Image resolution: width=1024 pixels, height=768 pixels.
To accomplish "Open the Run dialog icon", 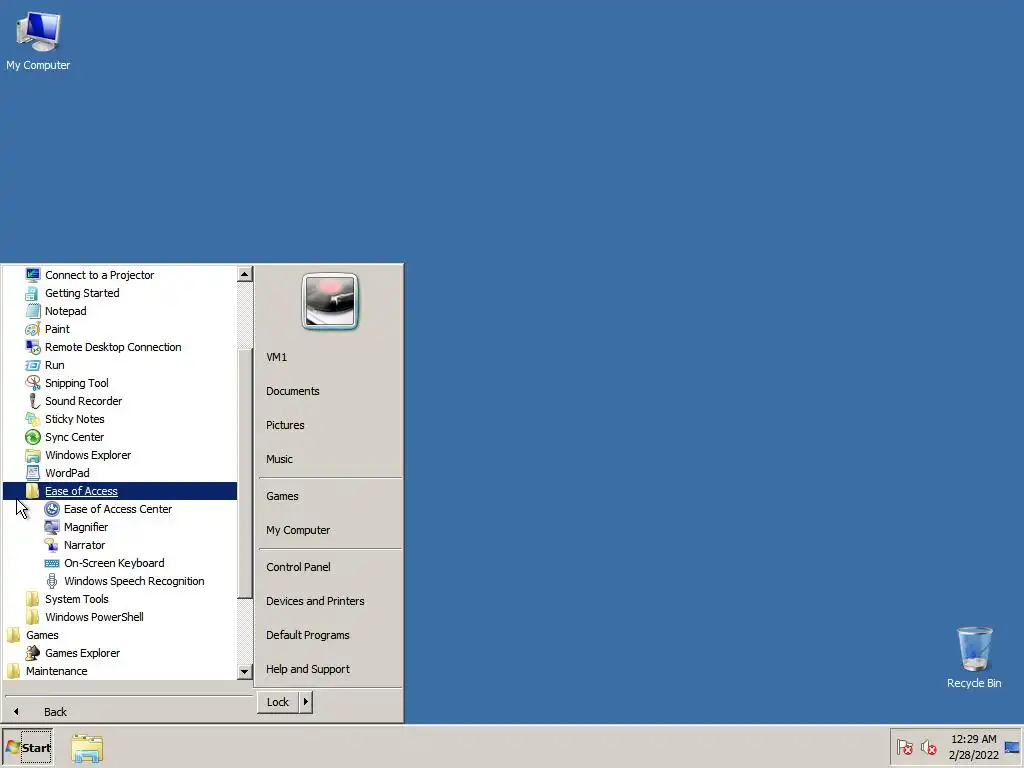I will (33, 365).
